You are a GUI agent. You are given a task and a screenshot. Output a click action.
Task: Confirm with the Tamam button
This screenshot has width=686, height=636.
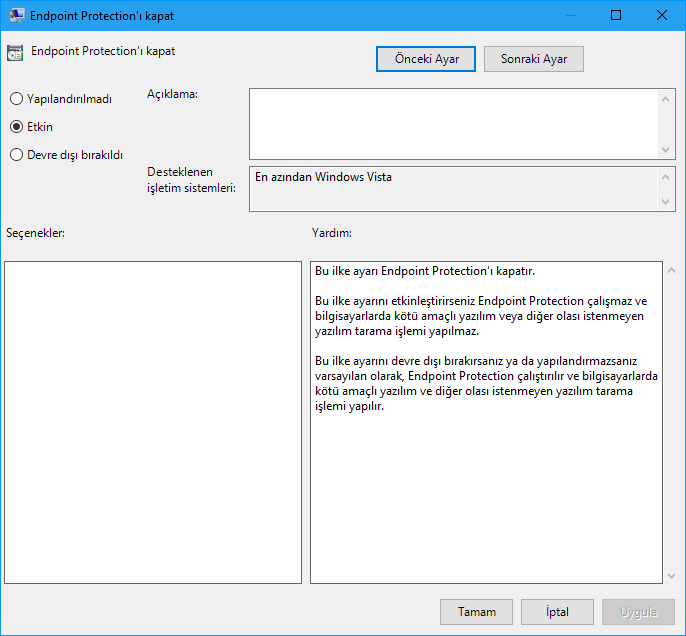(476, 612)
